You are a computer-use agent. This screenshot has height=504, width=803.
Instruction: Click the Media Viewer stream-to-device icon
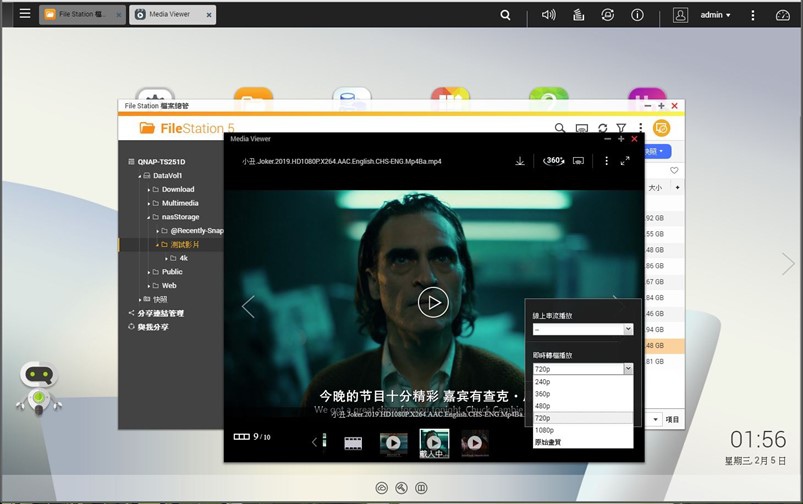578,161
